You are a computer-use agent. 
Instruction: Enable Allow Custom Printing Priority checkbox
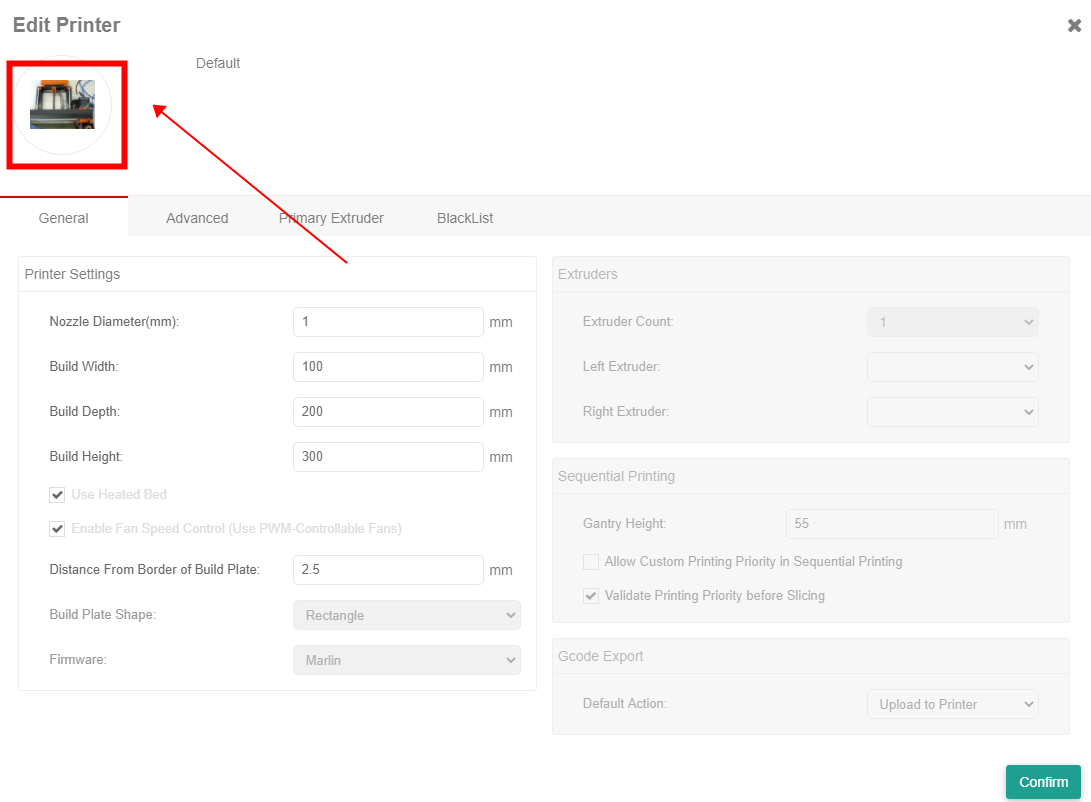click(591, 562)
